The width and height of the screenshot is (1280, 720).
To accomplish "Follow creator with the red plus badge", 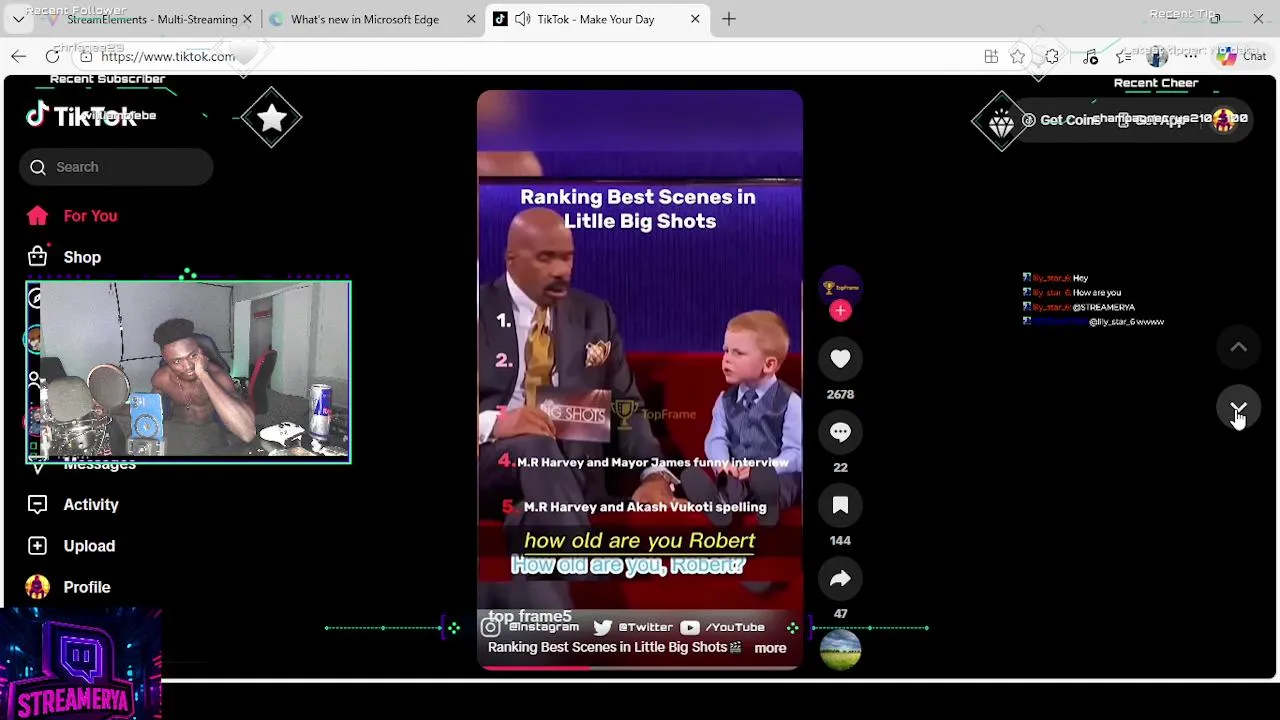I will tap(840, 311).
